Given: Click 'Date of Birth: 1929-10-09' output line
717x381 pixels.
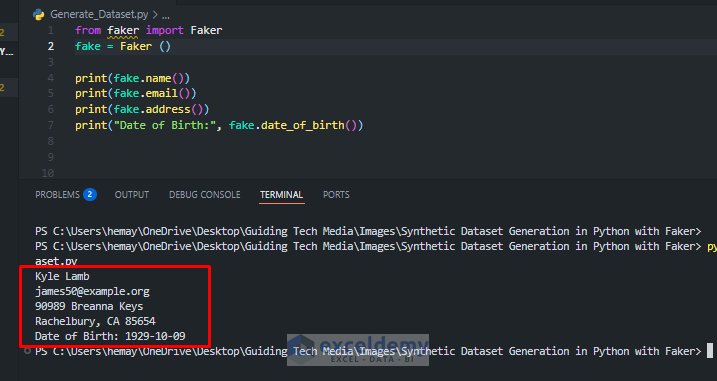Looking at the screenshot, I should (110, 336).
